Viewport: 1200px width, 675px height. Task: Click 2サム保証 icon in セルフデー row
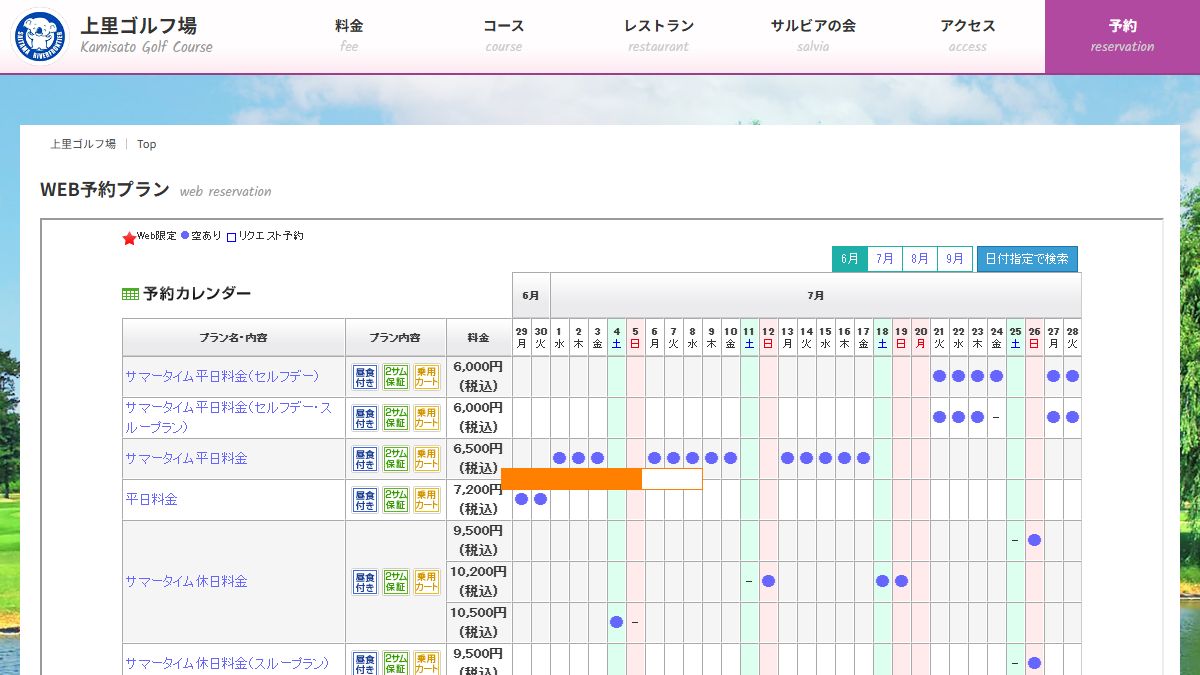(396, 377)
